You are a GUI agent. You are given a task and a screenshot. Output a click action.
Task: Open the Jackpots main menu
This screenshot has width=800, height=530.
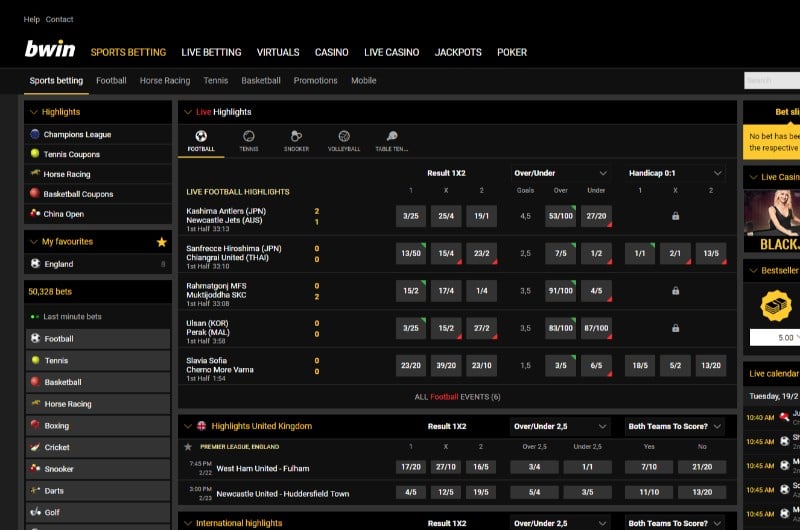458,53
